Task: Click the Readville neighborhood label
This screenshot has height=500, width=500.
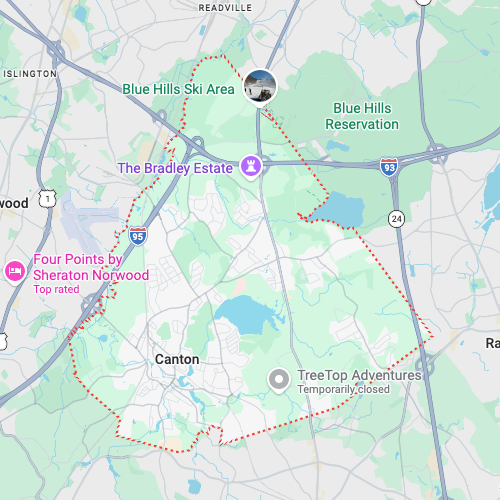Action: (x=225, y=8)
